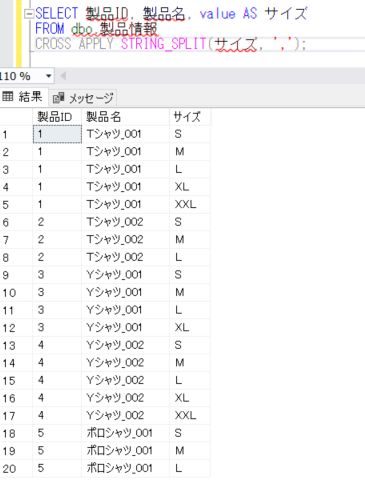Click the results grid icon on 結果 tab
The image size is (365, 497).
(x=8, y=97)
